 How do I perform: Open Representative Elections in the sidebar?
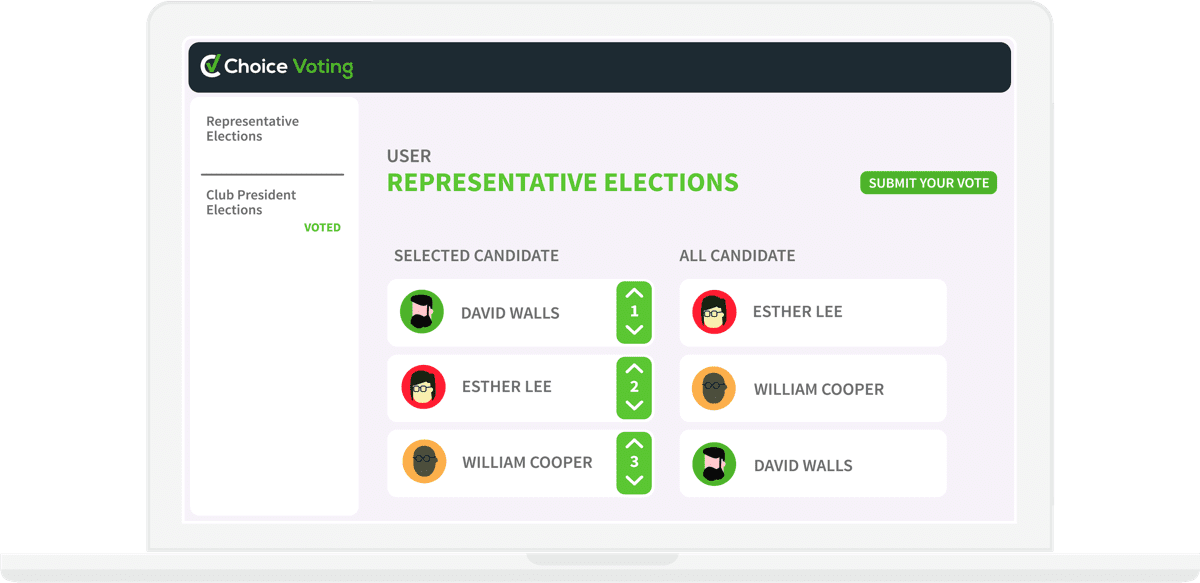[251, 128]
